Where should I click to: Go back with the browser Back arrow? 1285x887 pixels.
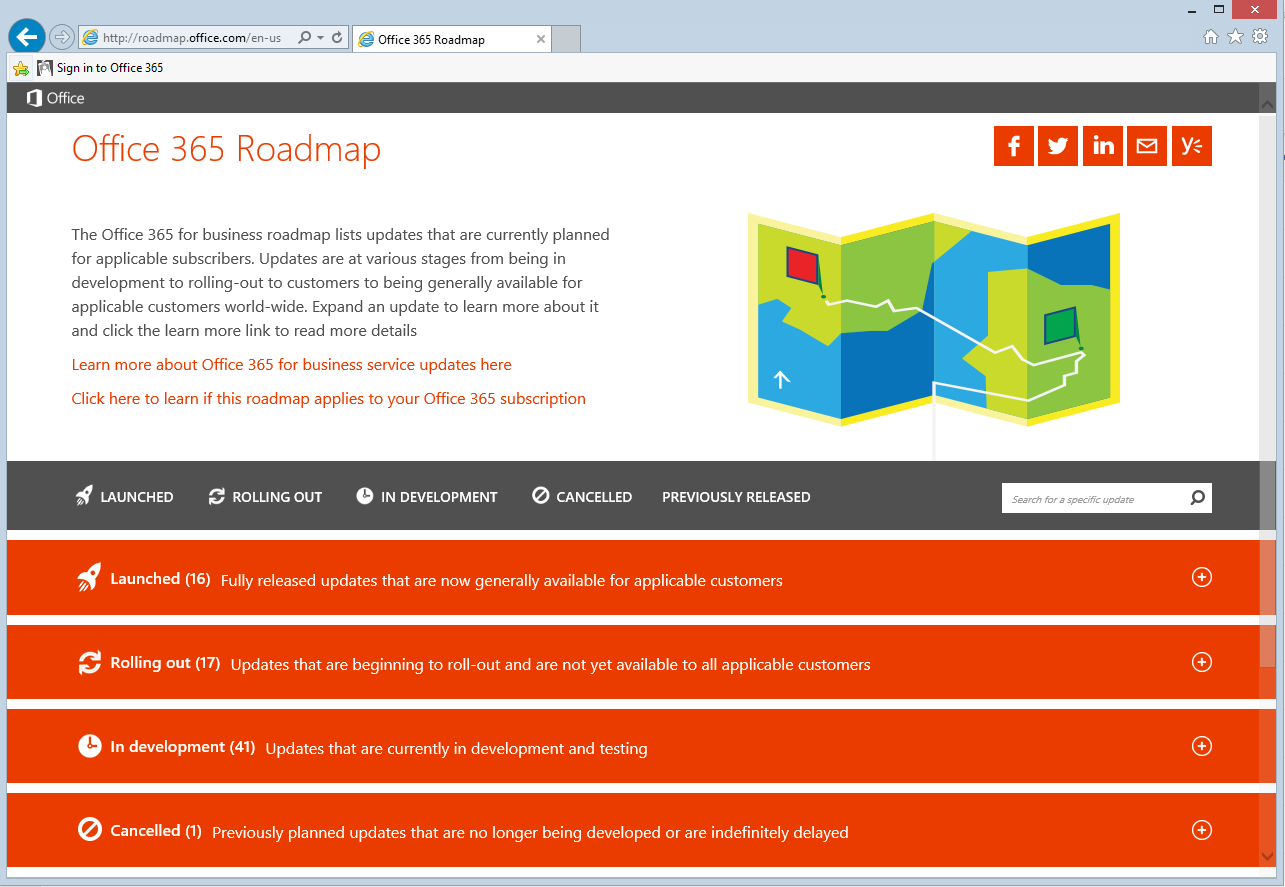(26, 38)
